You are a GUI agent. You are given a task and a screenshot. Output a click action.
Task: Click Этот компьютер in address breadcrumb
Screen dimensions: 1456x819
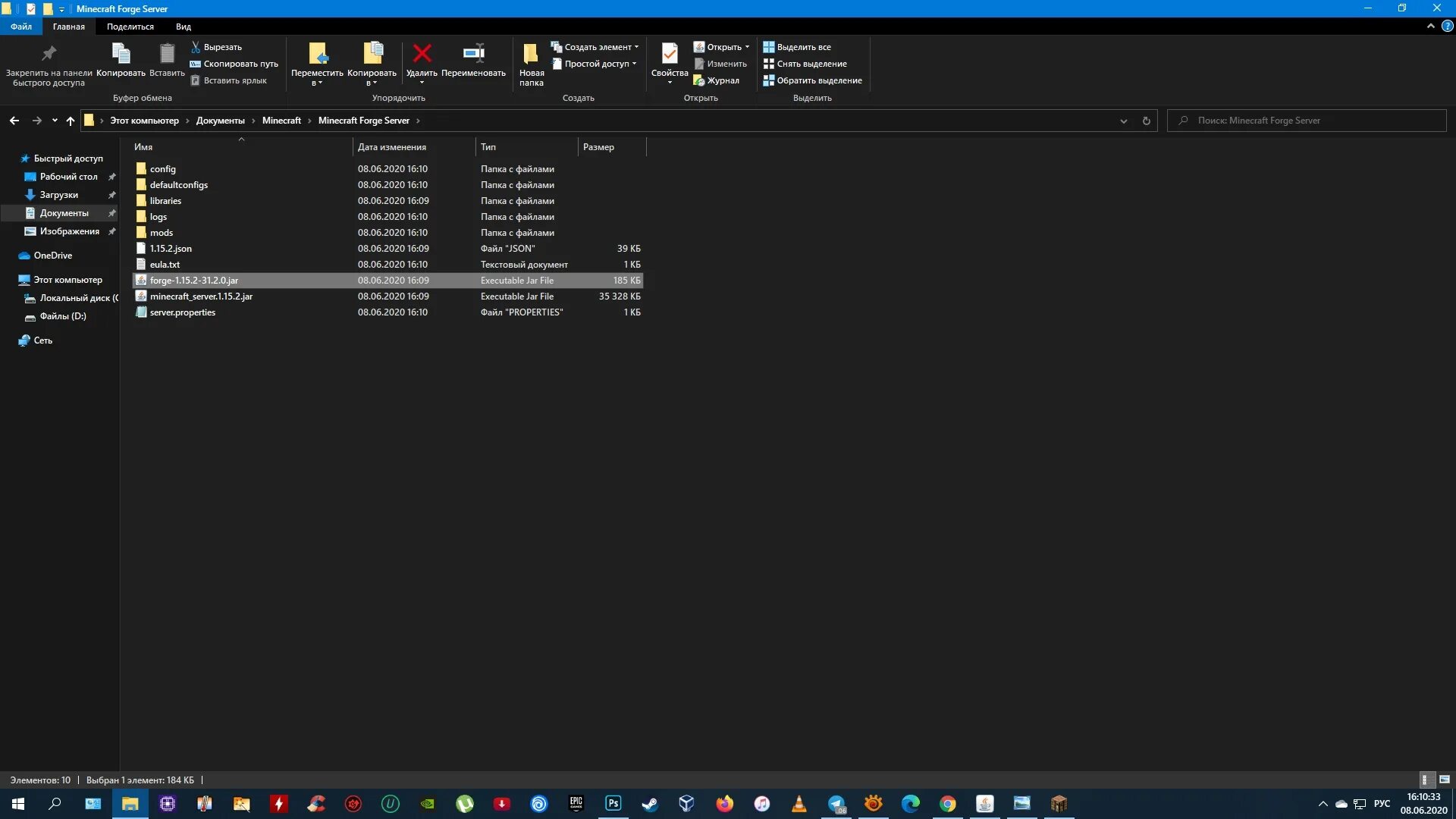(145, 121)
